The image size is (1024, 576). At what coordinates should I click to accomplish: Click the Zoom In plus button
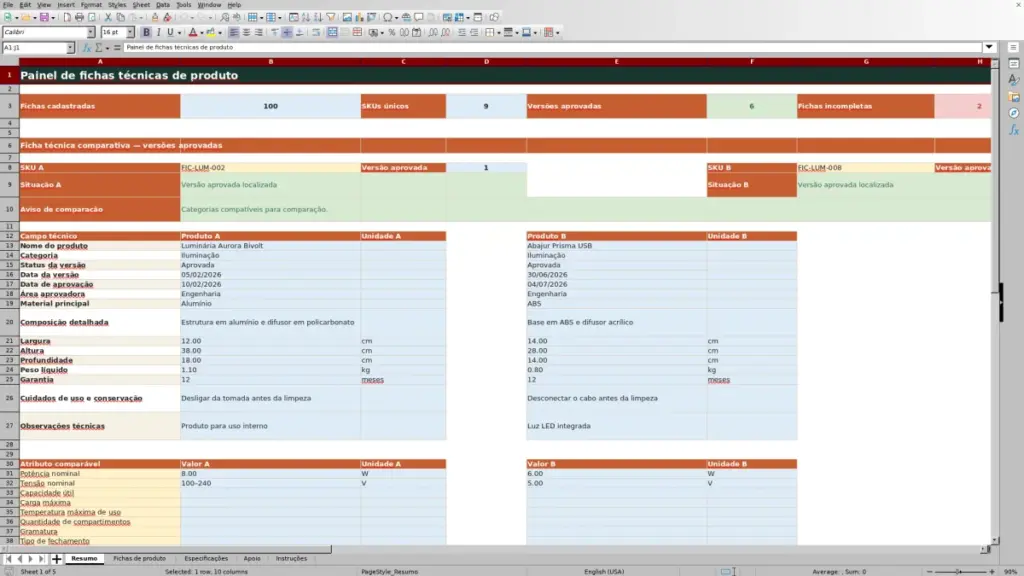click(x=992, y=571)
